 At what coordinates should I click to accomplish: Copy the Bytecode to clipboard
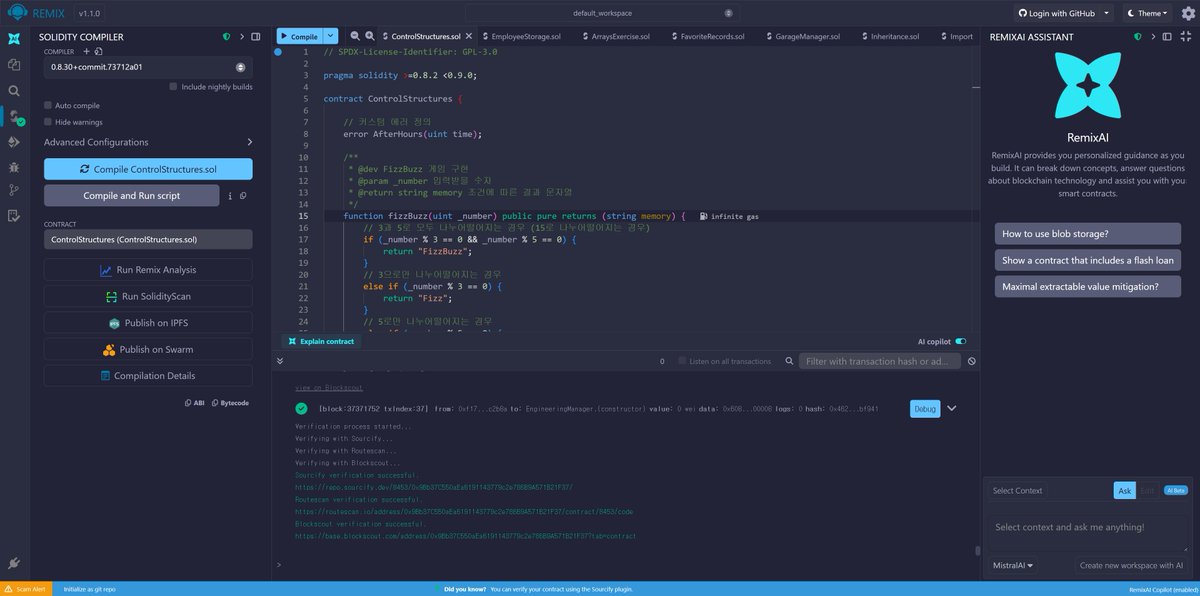point(230,402)
